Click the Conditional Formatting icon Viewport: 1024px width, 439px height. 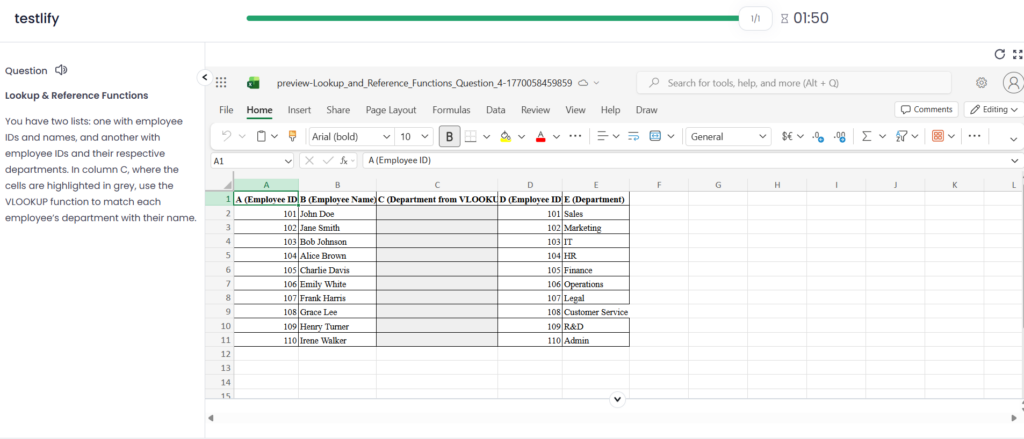[938, 137]
